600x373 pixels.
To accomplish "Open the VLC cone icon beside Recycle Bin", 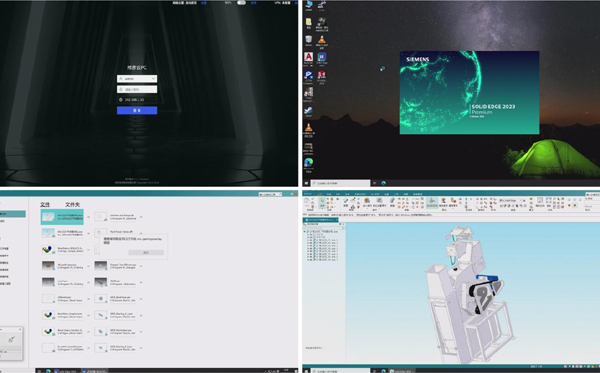I will (322, 40).
